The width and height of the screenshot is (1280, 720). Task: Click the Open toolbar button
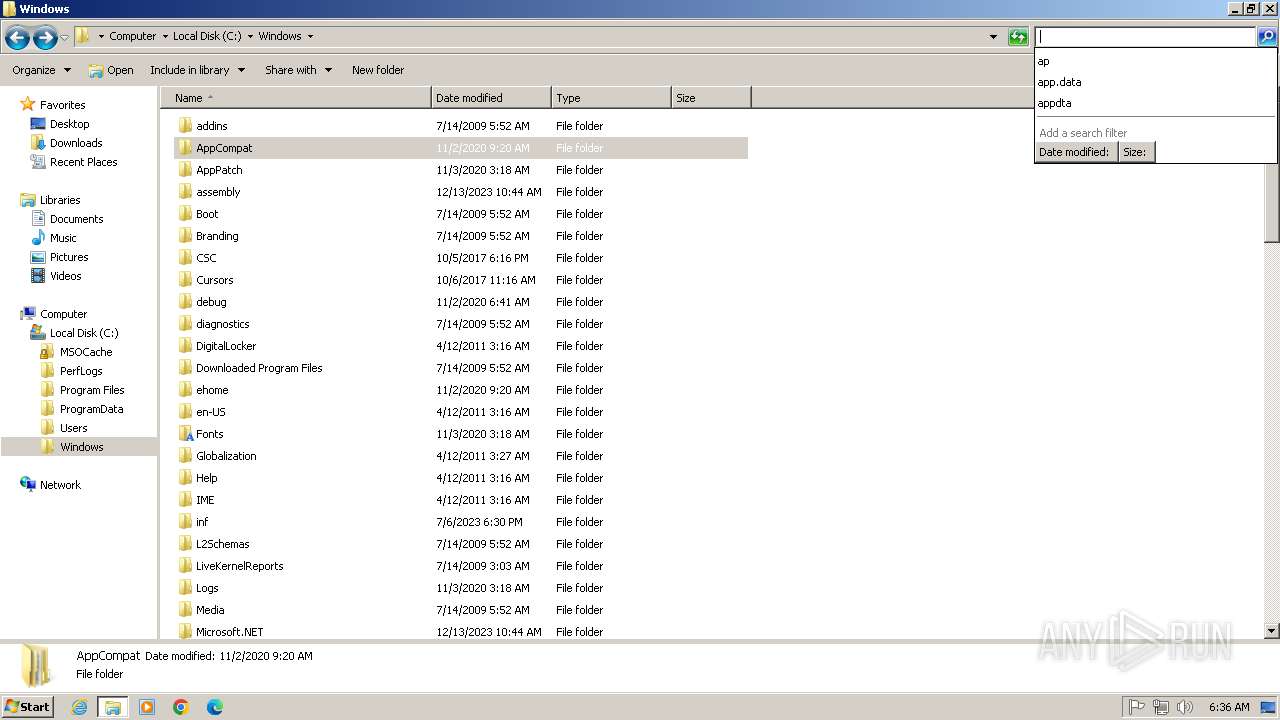(x=111, y=70)
